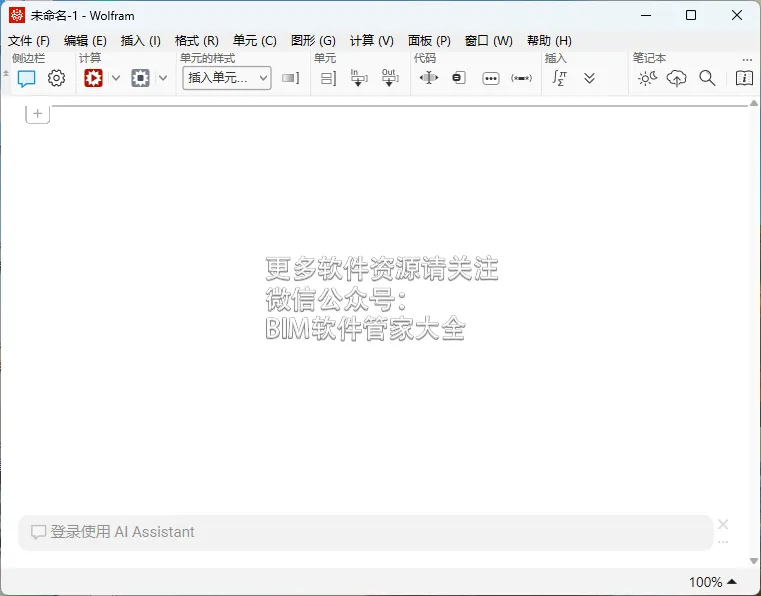Open the AI chat sidebar icon
Screen dimensions: 761x596
(26, 78)
